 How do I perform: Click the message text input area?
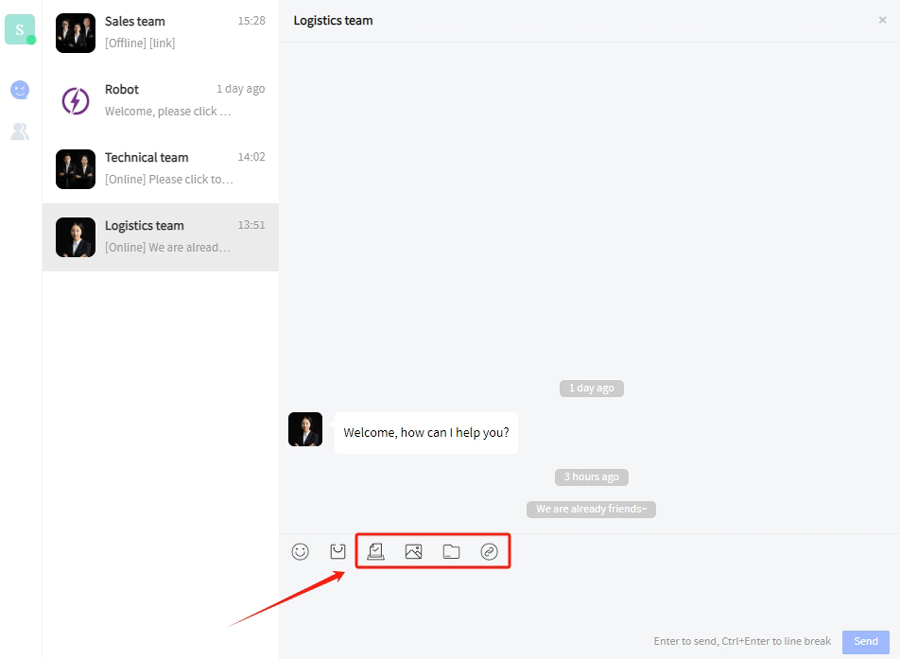pos(588,595)
